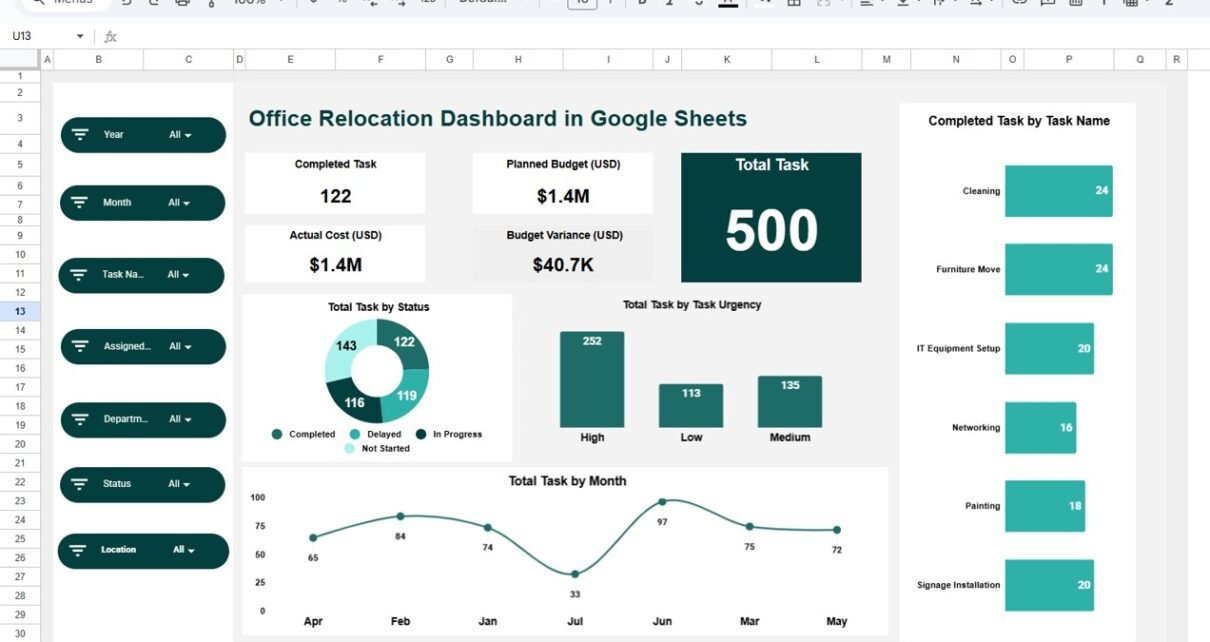Open the Year slicer's All dropdown

181,135
